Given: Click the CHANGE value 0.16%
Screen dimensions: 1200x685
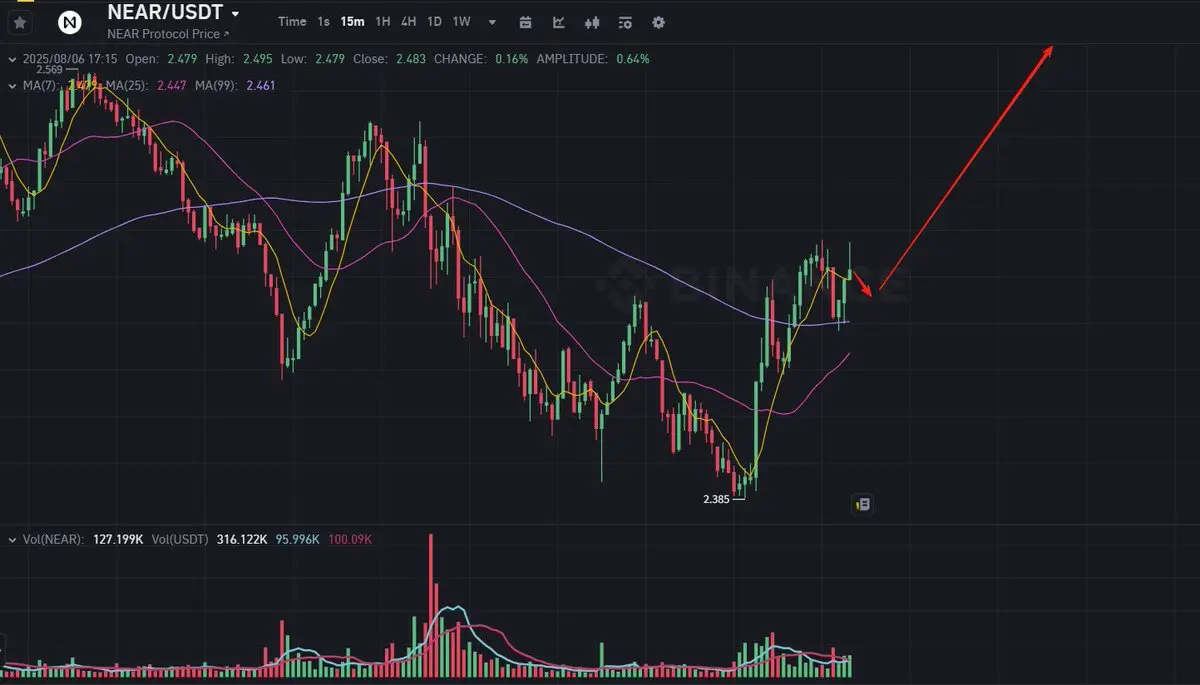Looking at the screenshot, I should (x=511, y=59).
